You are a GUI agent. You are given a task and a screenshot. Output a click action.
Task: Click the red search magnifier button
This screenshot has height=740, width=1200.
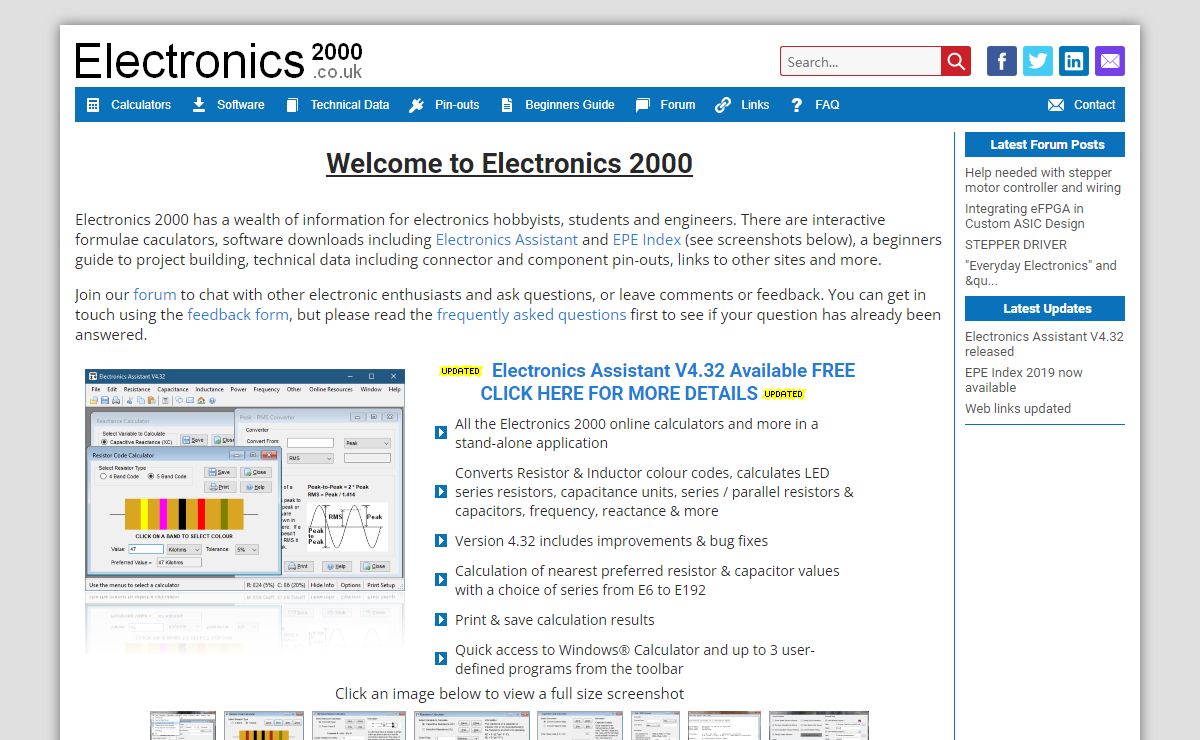956,61
